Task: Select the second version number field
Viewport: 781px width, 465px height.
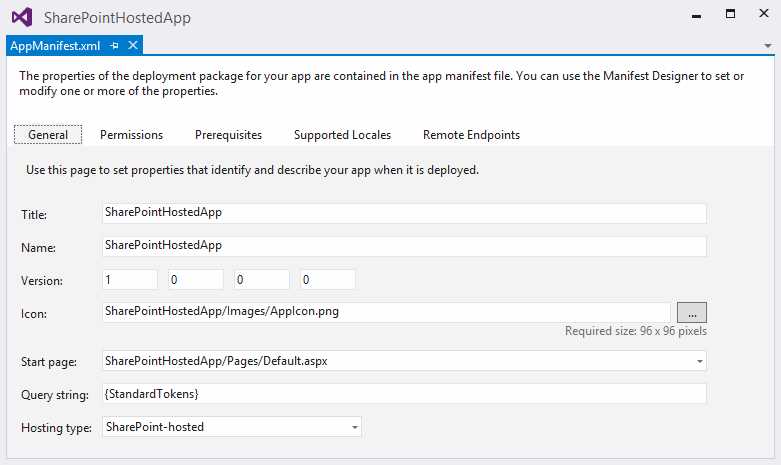Action: pyautogui.click(x=196, y=279)
